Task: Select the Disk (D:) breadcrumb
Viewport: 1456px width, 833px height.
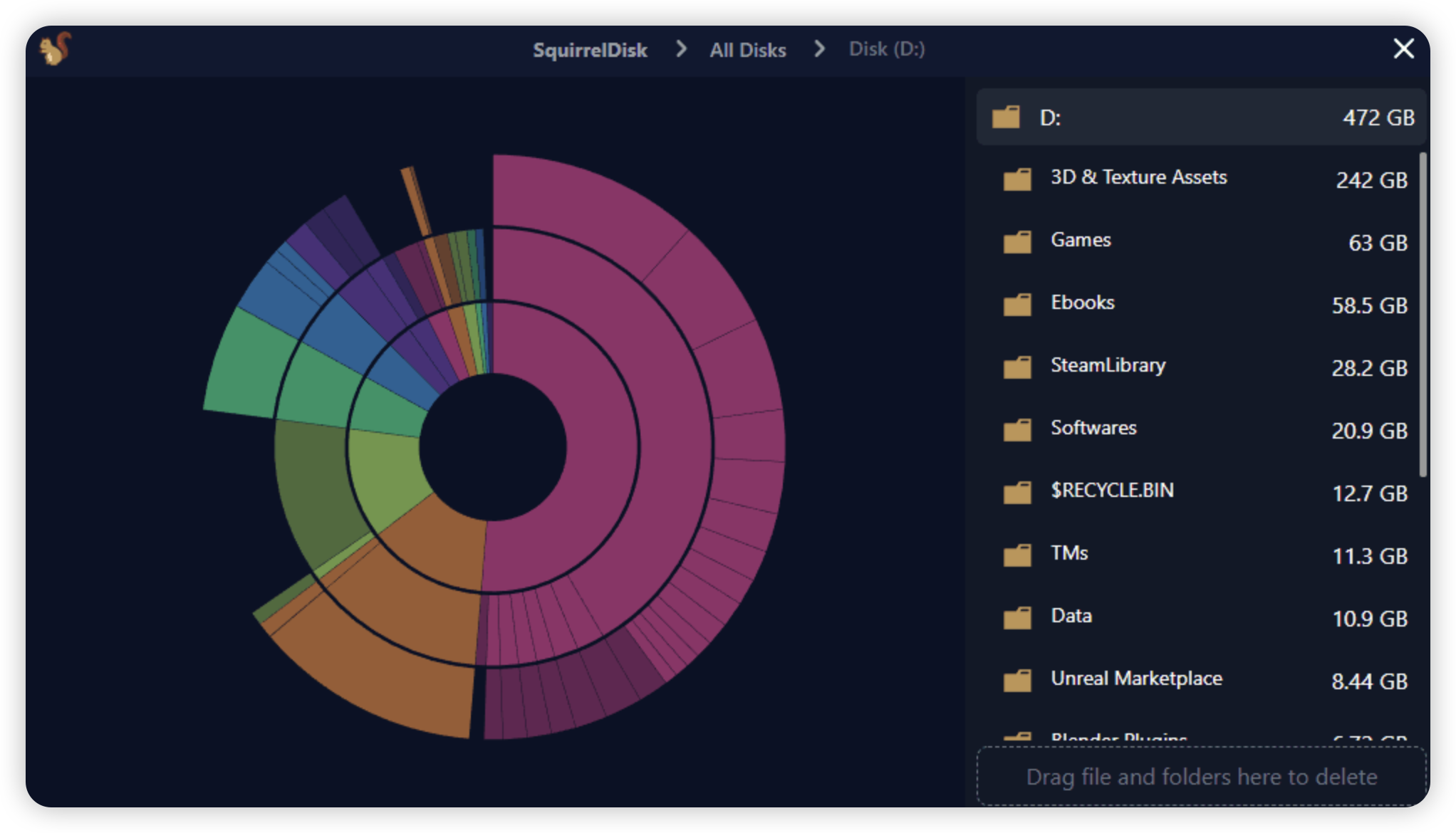Action: coord(887,49)
